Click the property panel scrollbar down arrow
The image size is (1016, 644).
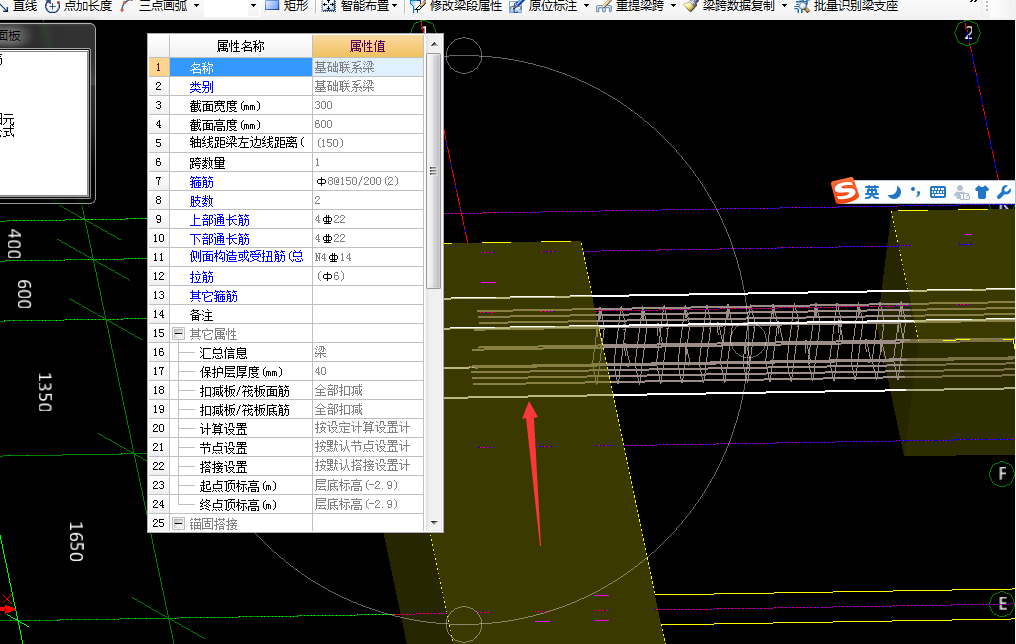tap(434, 522)
